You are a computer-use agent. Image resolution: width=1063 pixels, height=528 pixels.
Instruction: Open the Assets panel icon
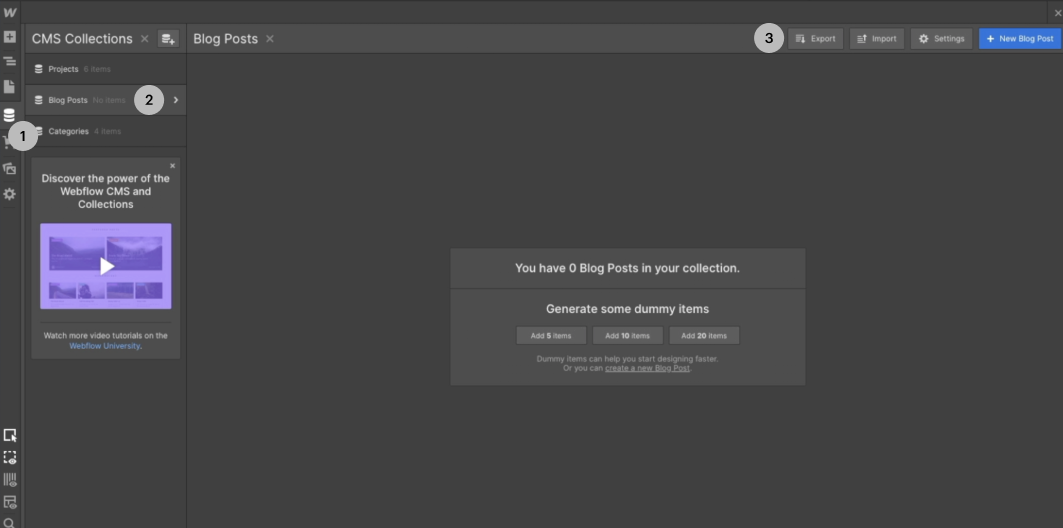click(x=9, y=168)
